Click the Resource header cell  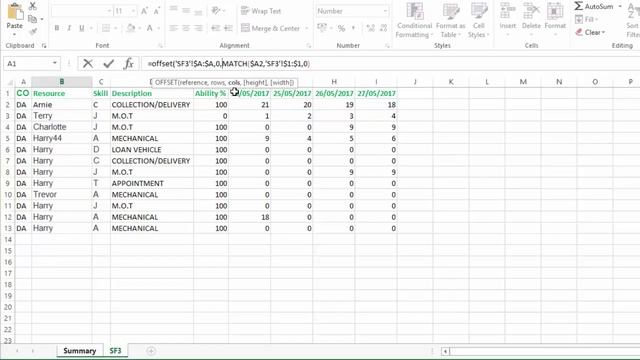pos(62,93)
